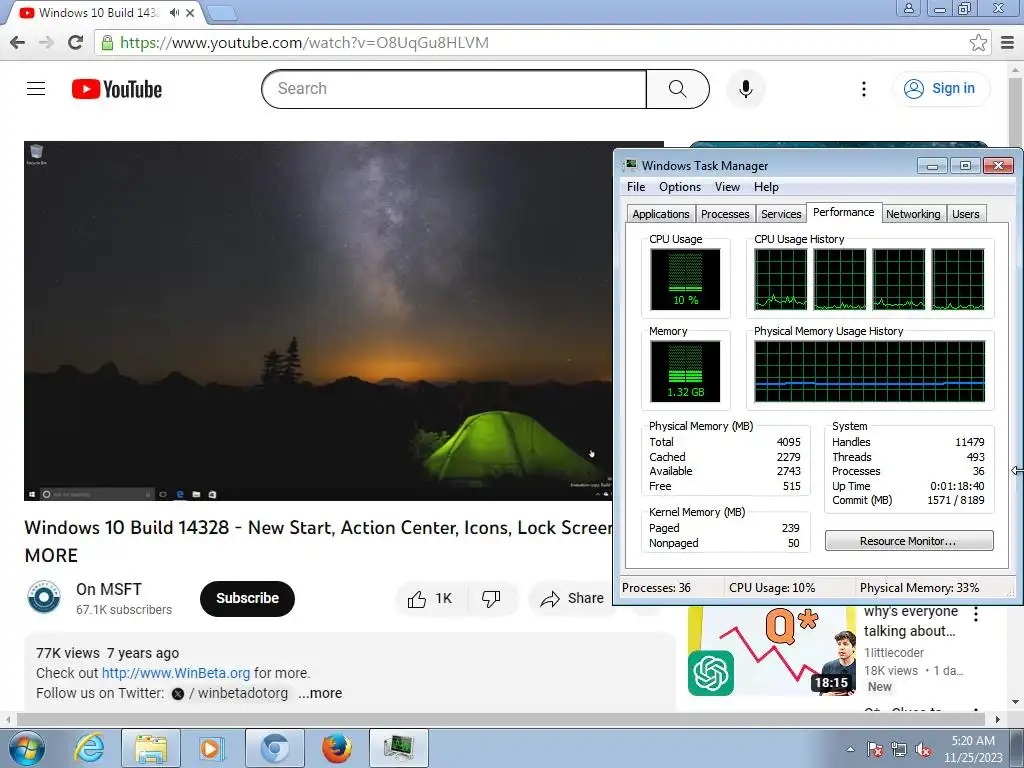Open a new browser tab

221,13
